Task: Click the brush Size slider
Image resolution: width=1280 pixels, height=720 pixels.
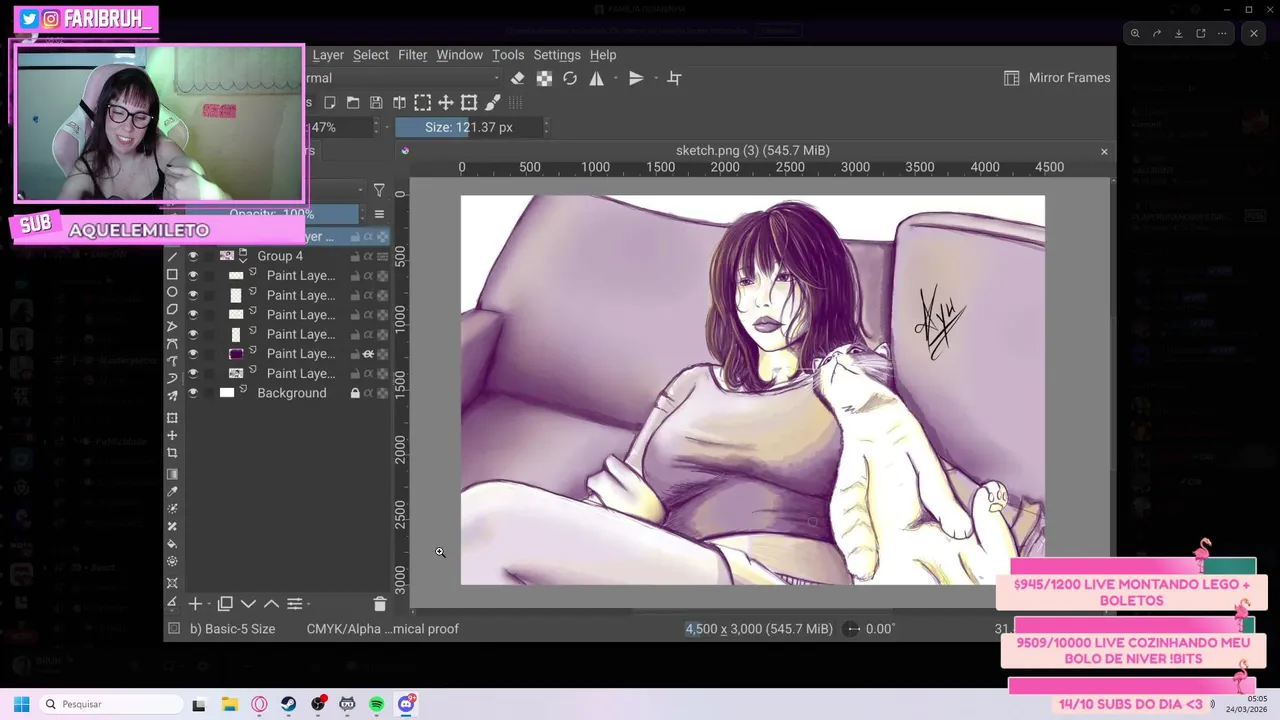Action: point(470,127)
